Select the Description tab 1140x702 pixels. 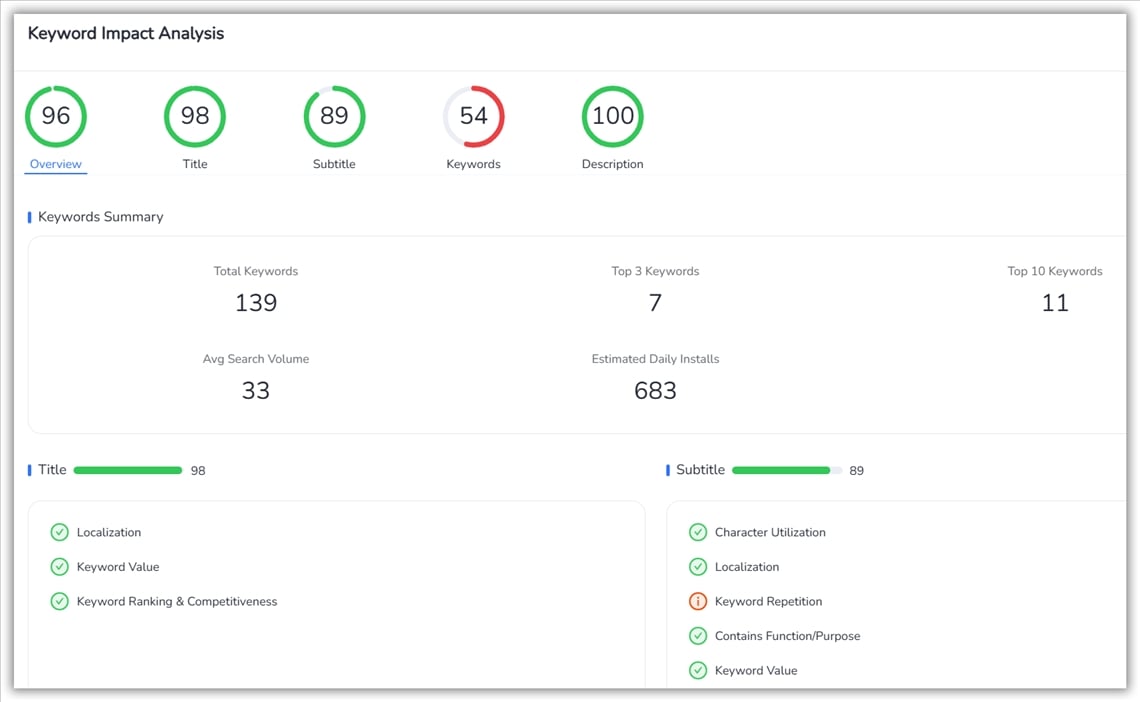pyautogui.click(x=612, y=163)
